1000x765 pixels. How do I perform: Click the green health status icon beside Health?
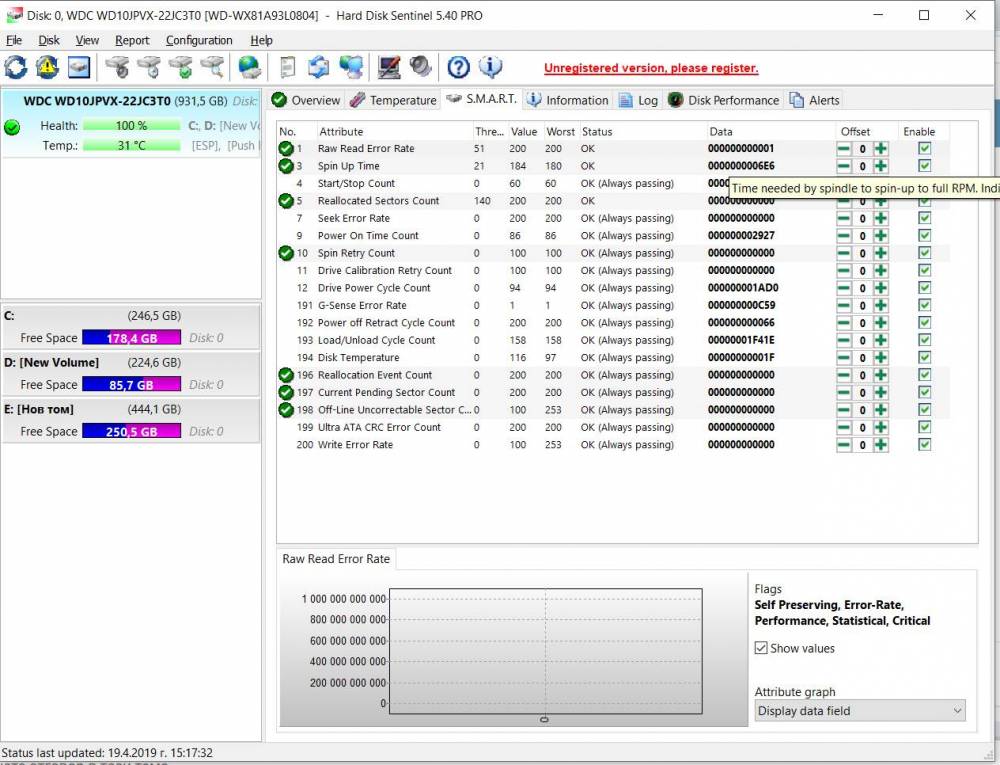(12, 128)
